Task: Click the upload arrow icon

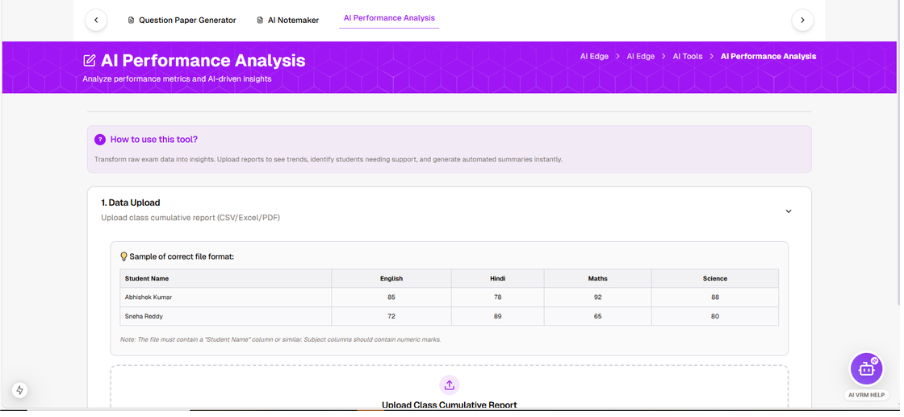Action: click(x=449, y=385)
